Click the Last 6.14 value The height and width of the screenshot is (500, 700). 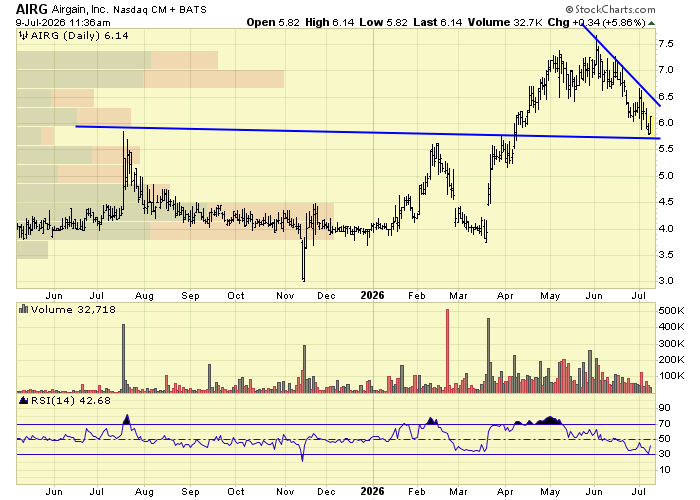point(438,22)
